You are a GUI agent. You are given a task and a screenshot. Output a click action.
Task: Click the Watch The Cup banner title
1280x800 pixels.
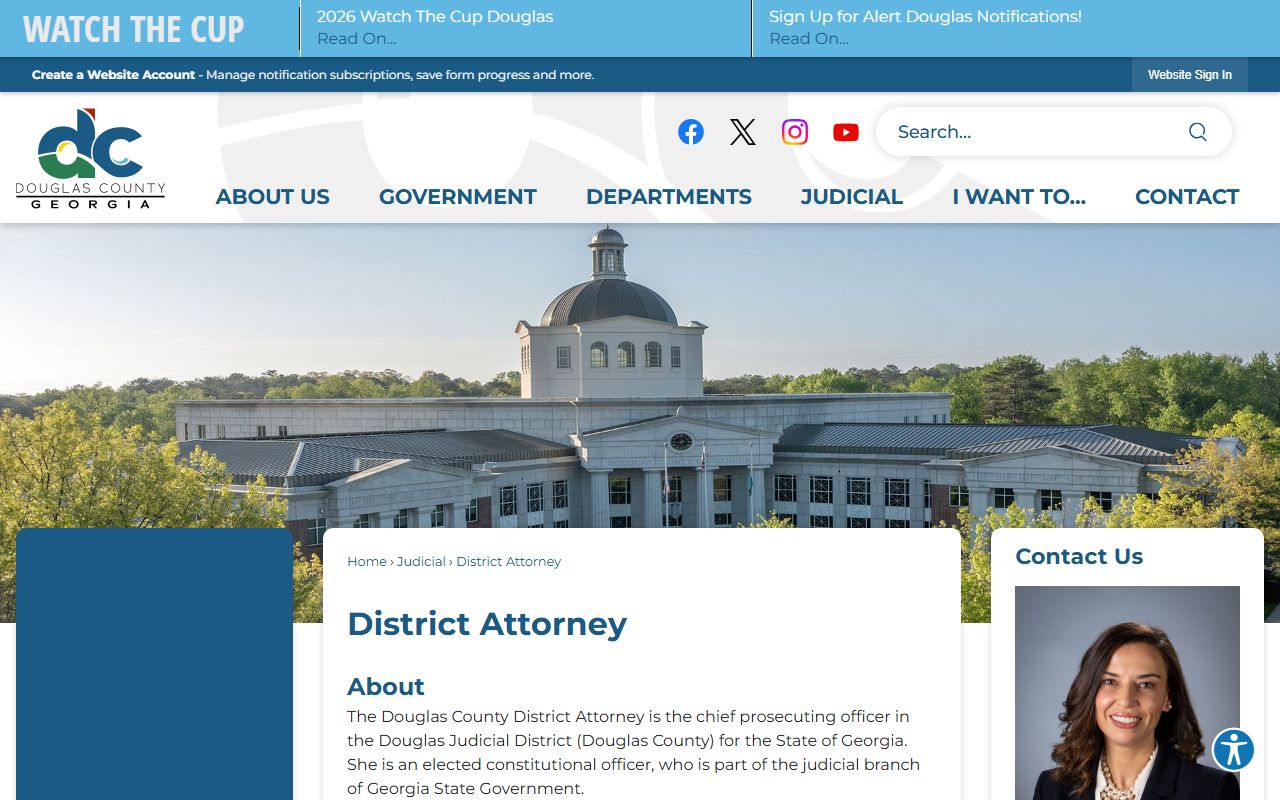pyautogui.click(x=133, y=29)
